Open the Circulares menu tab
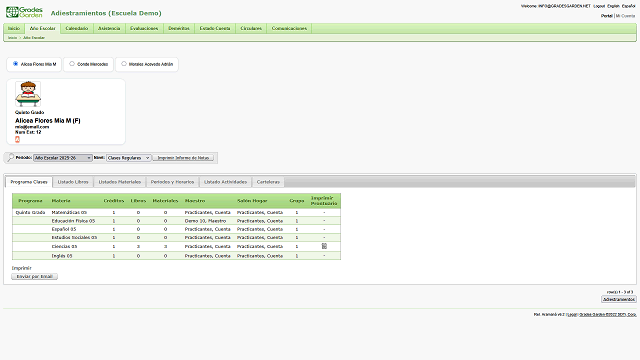Image resolution: width=640 pixels, height=360 pixels. tap(251, 28)
